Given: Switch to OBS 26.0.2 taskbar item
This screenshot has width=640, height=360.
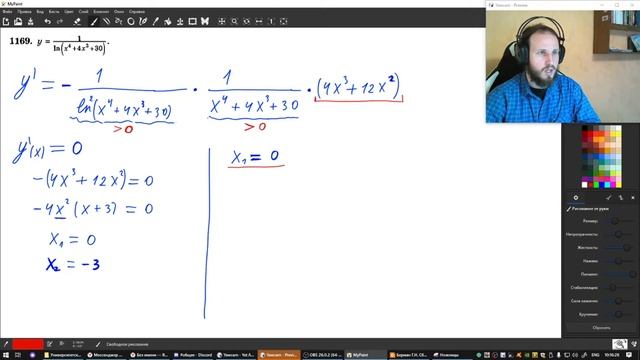Looking at the screenshot, I should (x=322, y=355).
